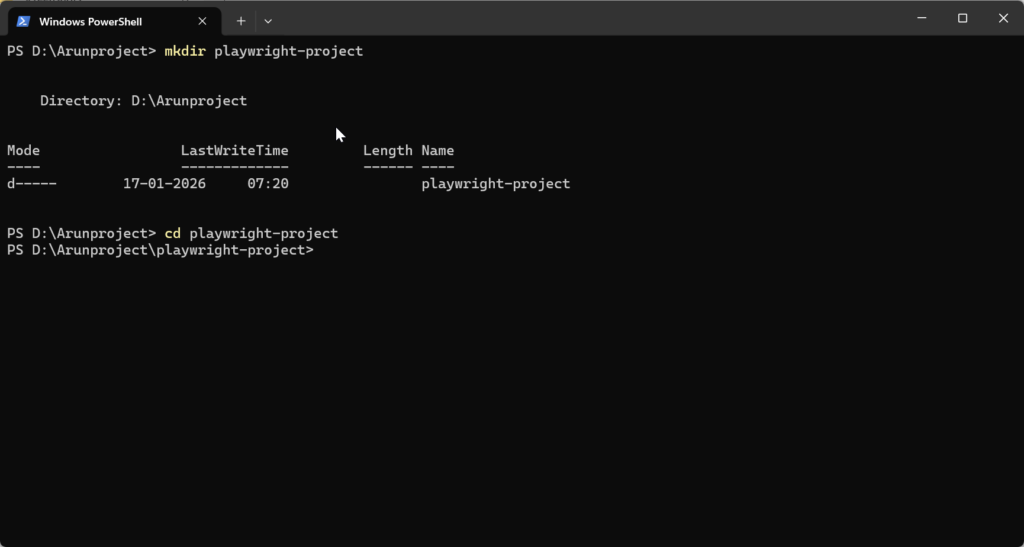
Task: Click the 17-01-2026 date value
Action: click(164, 184)
